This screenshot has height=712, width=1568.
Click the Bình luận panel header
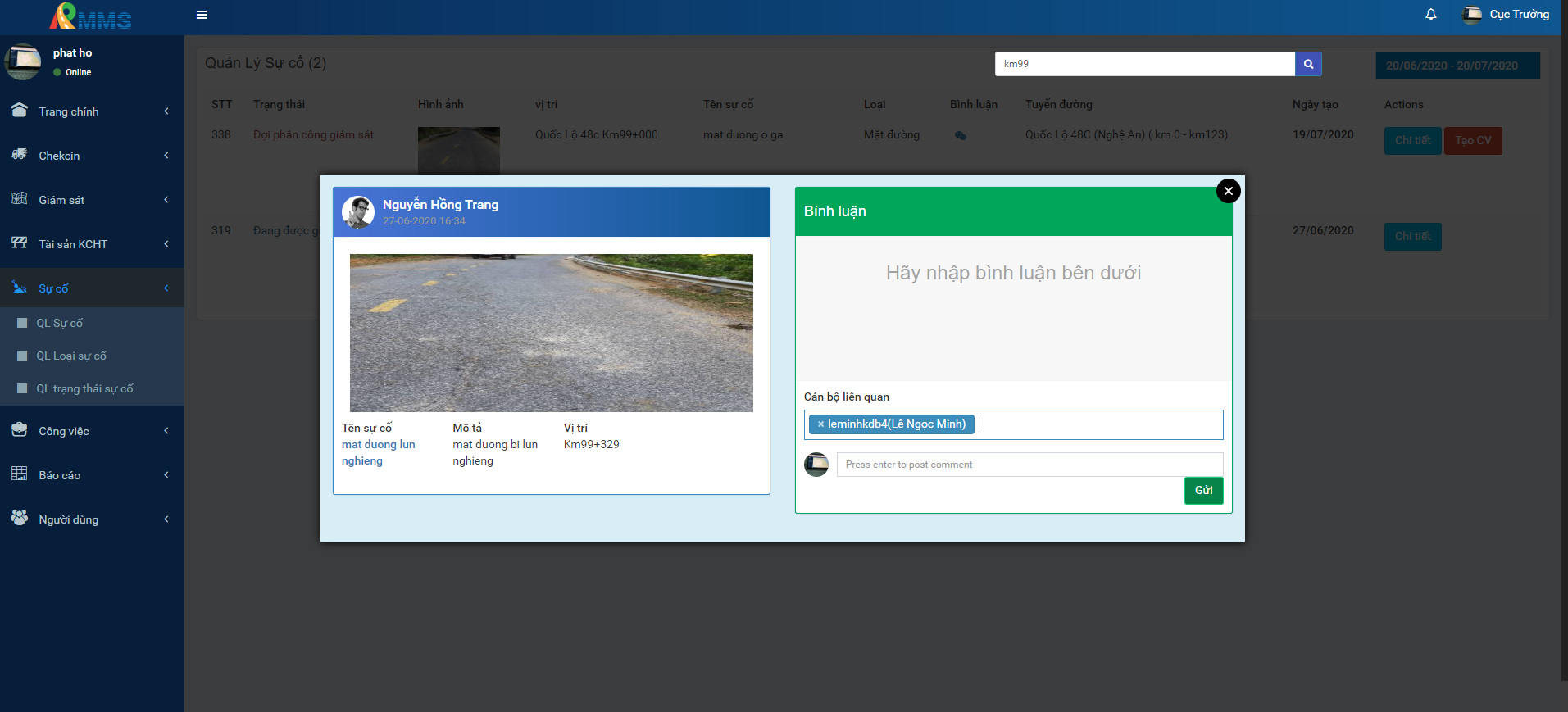tap(1013, 211)
